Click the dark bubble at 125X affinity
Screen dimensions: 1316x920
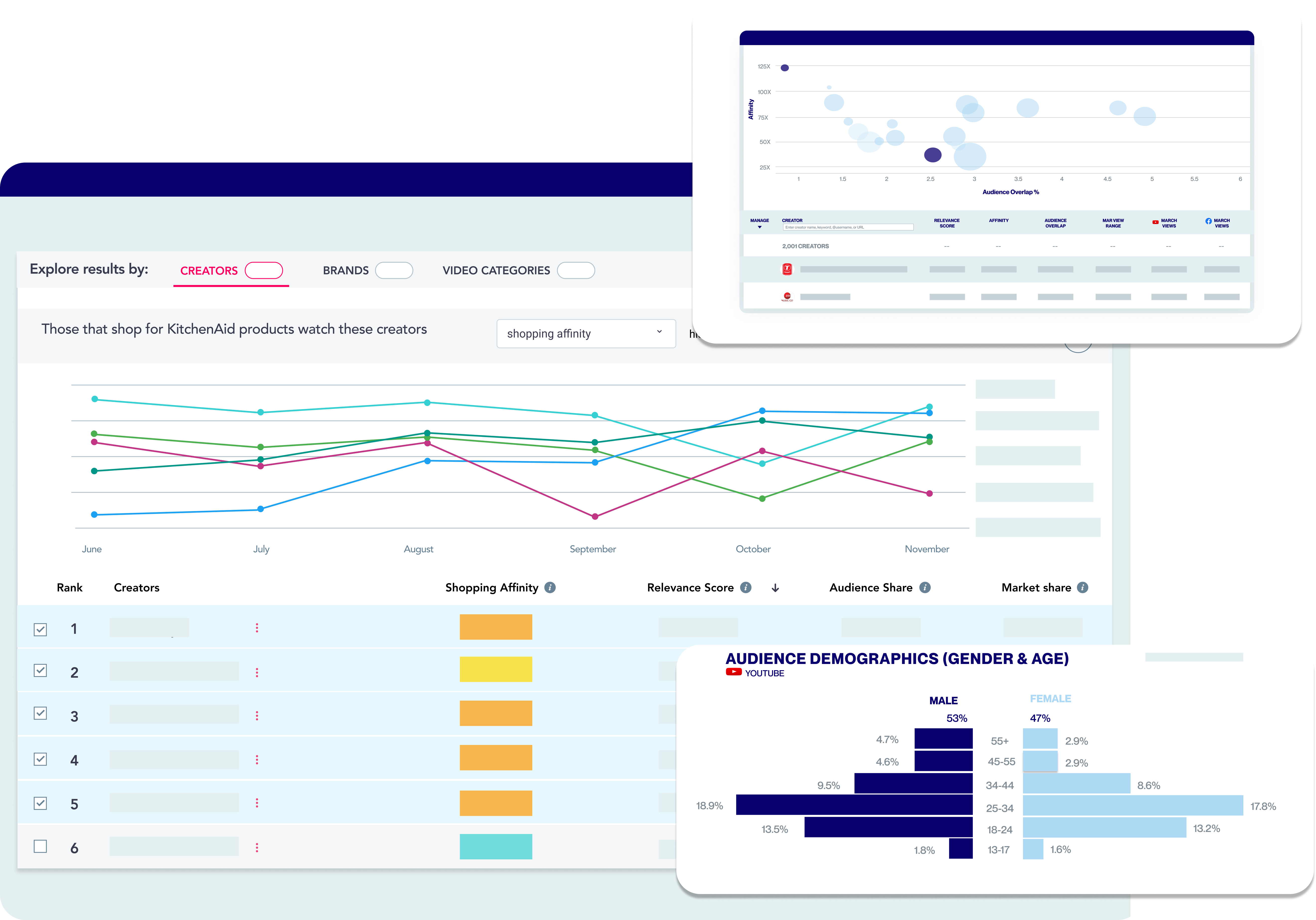click(x=785, y=68)
